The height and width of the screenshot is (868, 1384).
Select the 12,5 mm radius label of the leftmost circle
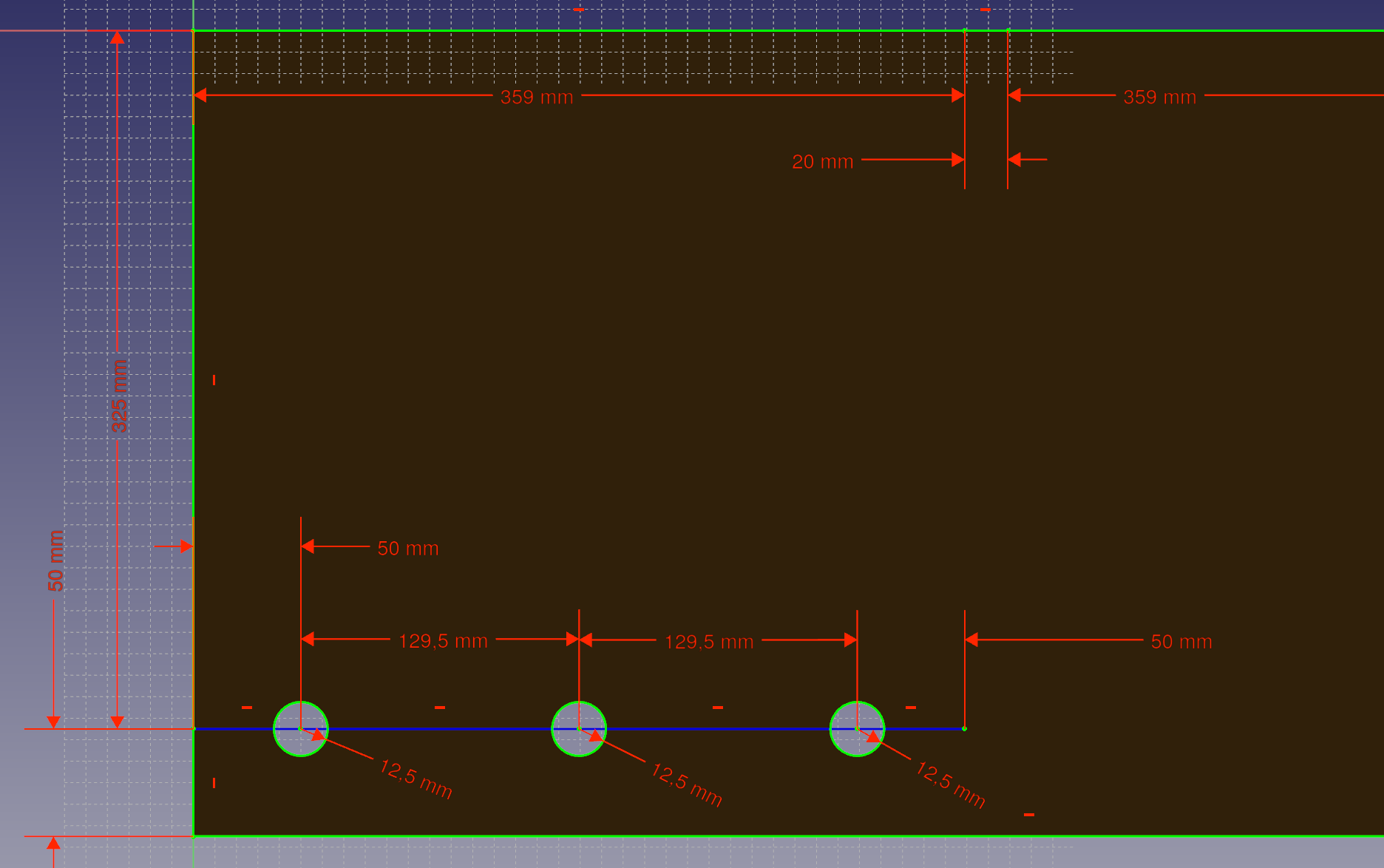click(x=415, y=779)
